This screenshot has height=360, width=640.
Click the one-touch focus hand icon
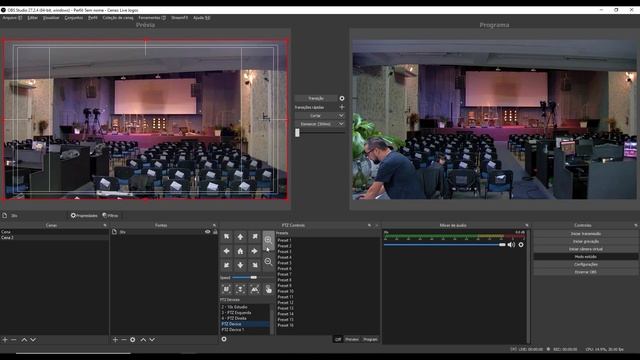268,289
